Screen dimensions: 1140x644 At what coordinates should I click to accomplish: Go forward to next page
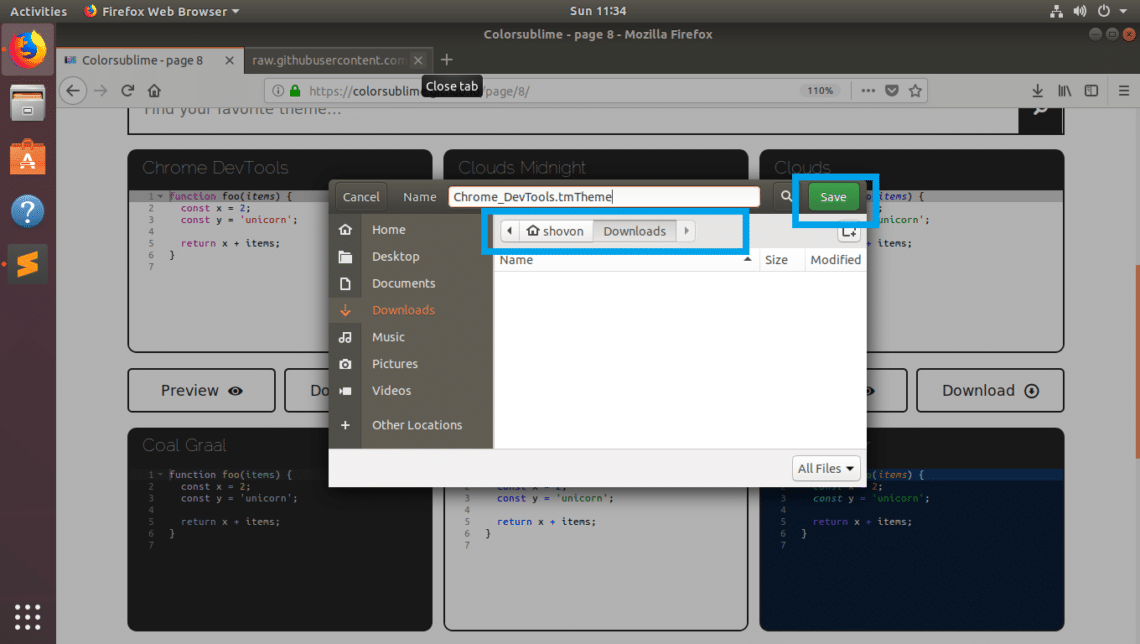[x=100, y=91]
